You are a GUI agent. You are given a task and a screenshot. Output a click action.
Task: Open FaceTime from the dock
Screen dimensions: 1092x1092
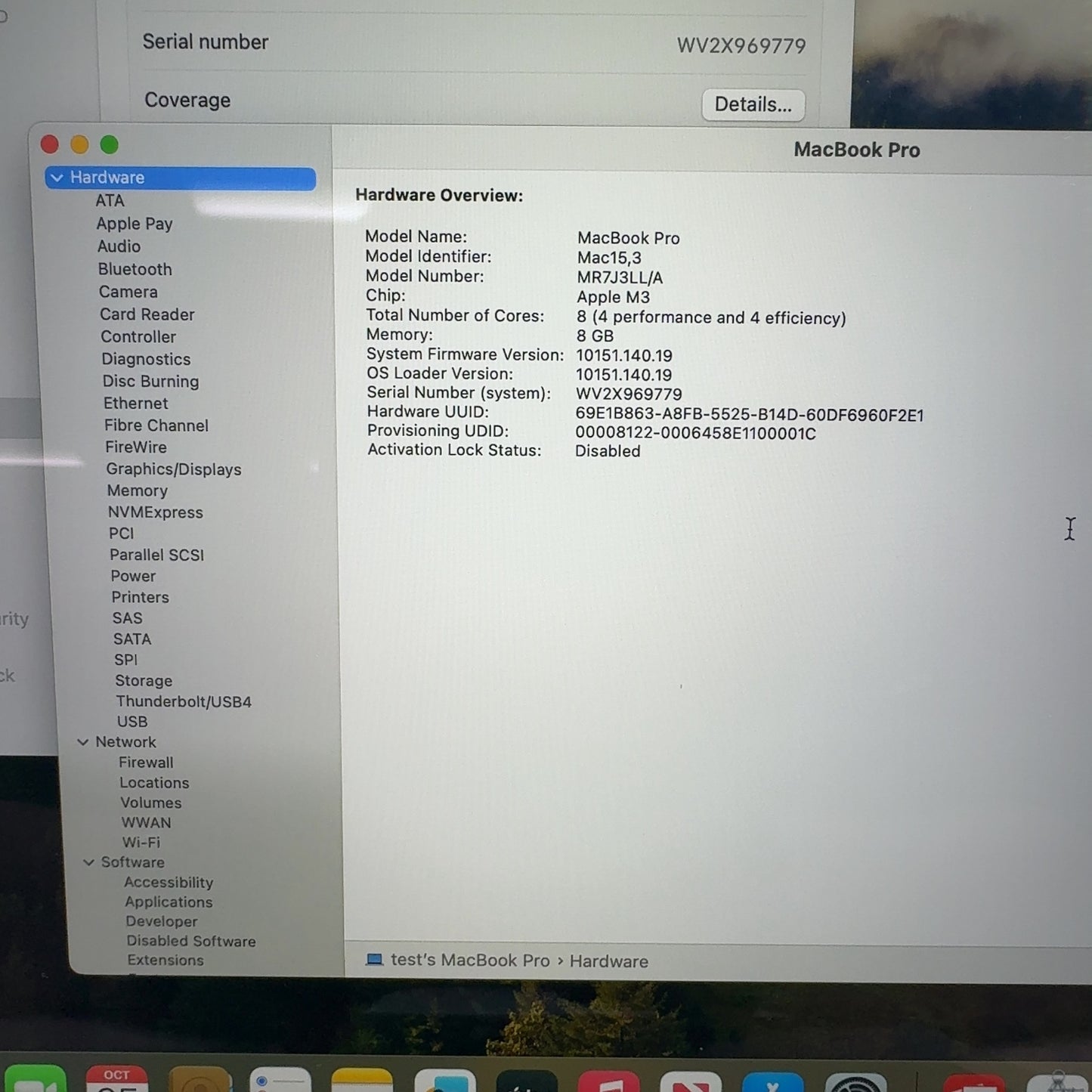35,1079
